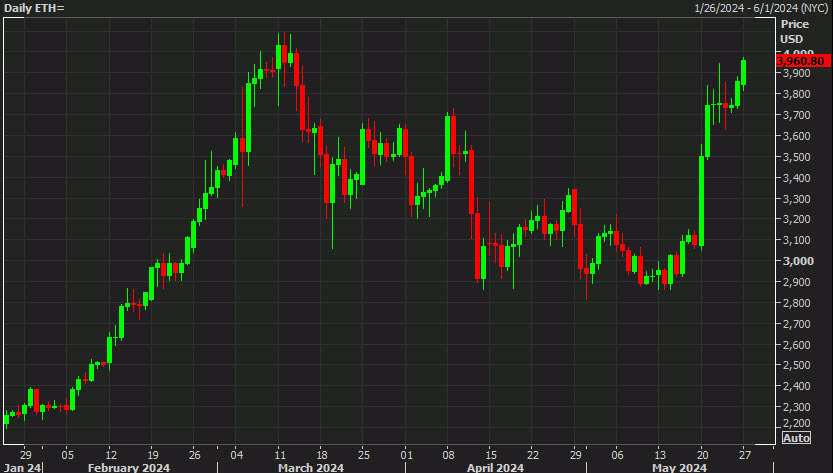Click the Jan 24 label on time axis

[20, 466]
